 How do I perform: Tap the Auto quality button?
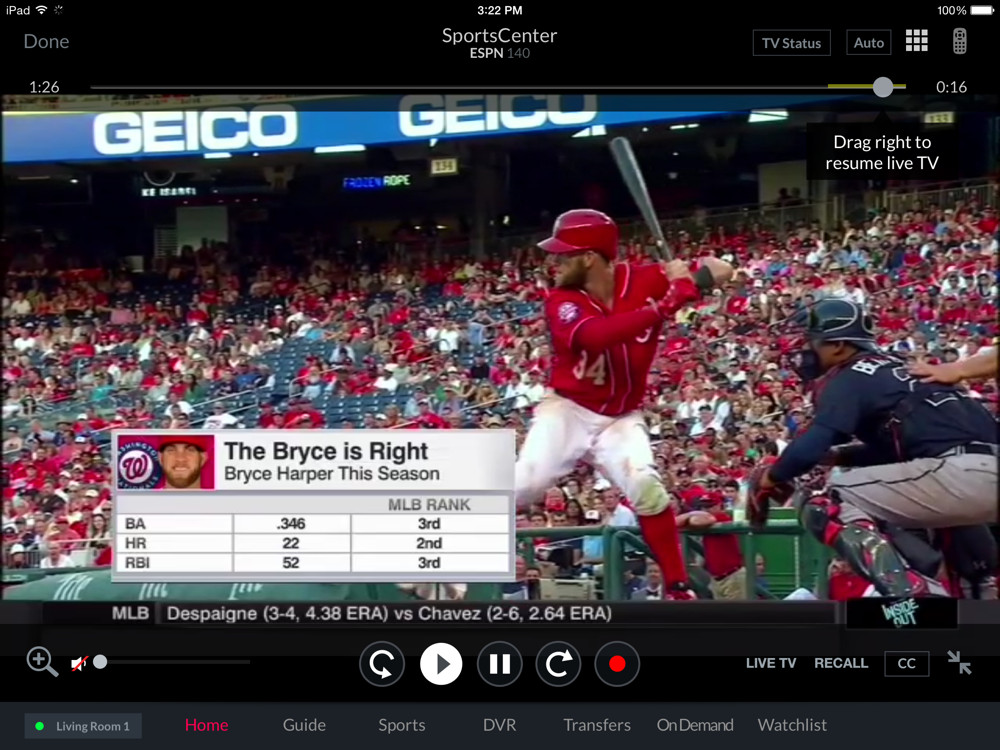[x=869, y=43]
